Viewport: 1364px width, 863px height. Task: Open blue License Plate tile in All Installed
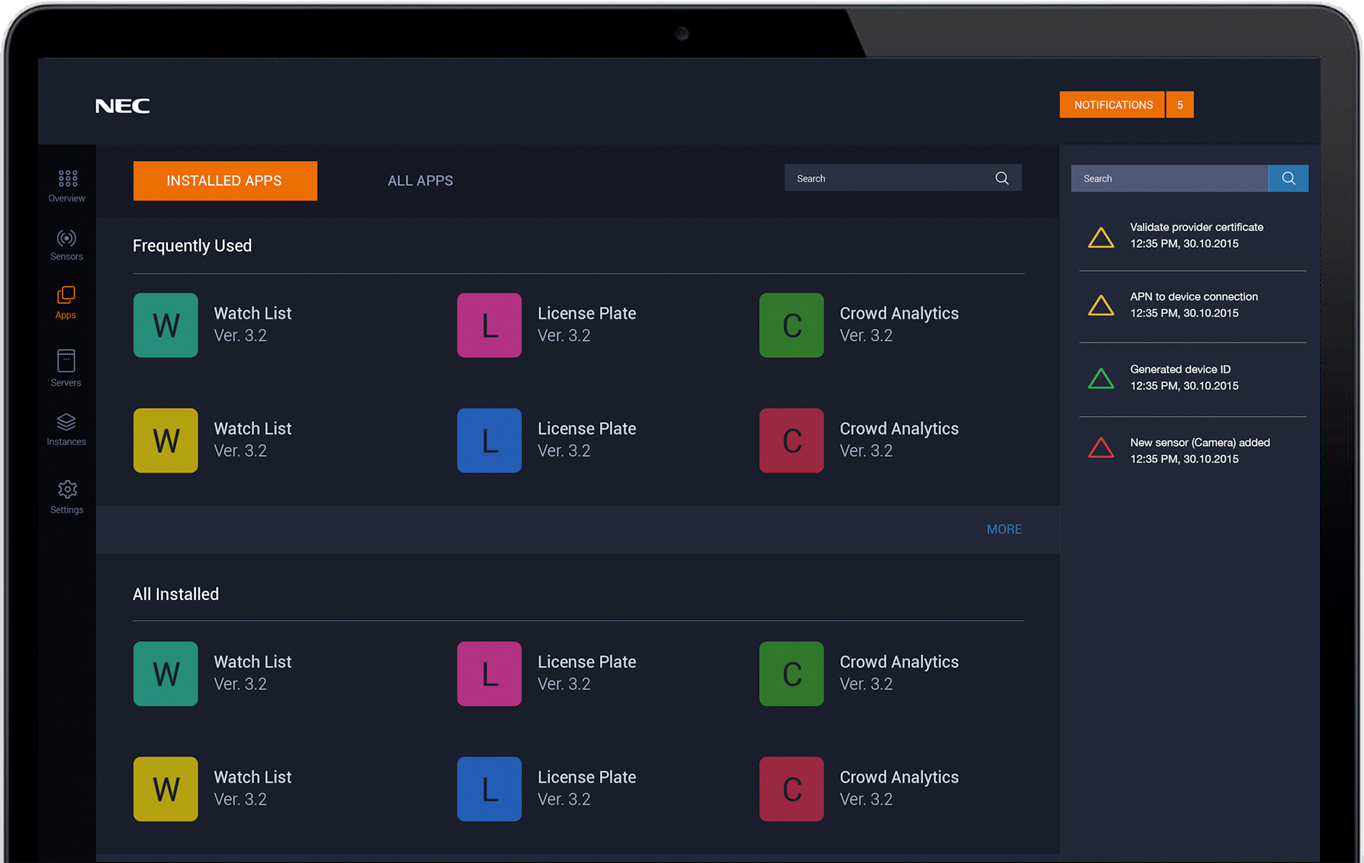489,789
